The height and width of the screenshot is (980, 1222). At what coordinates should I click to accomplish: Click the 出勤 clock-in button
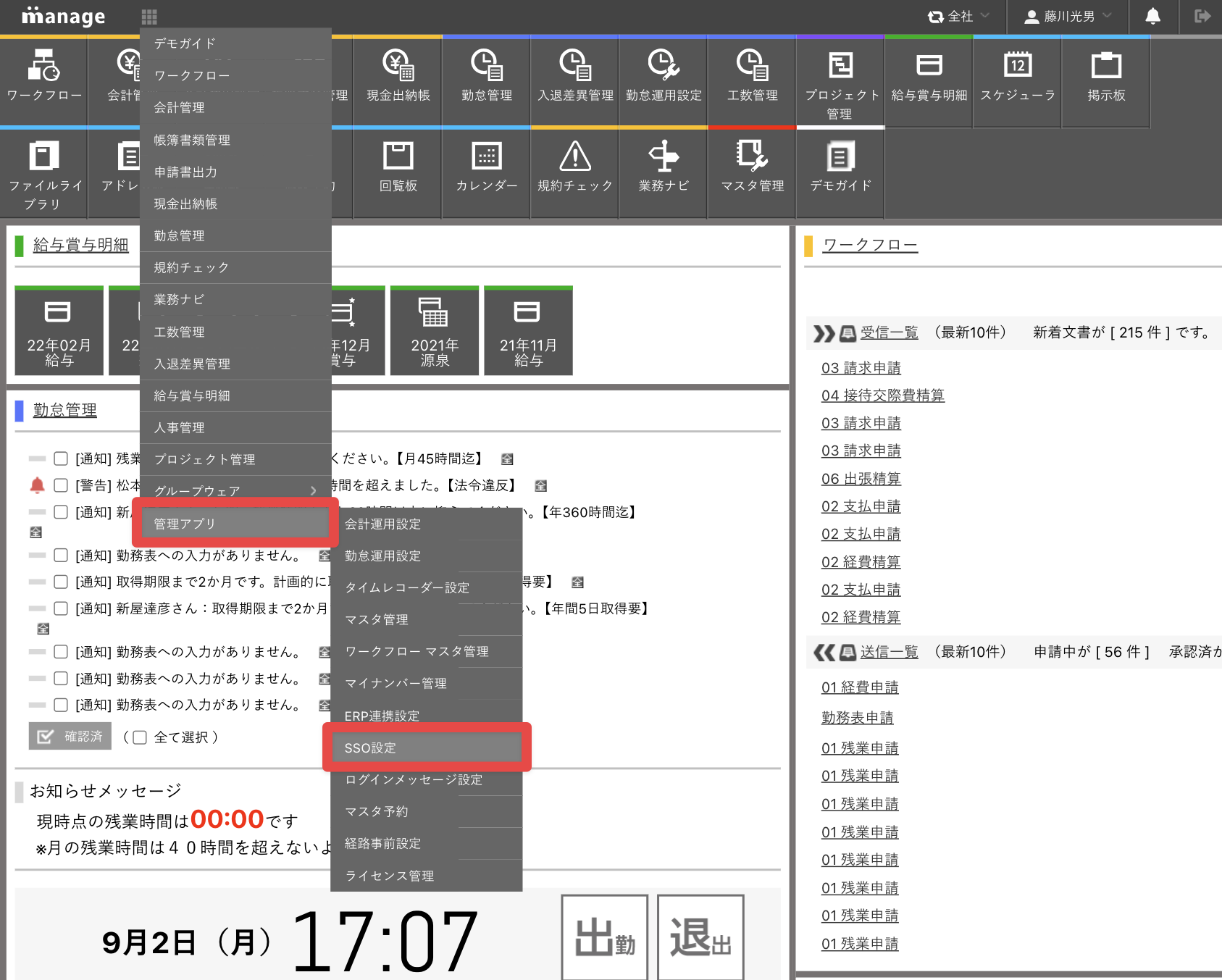point(605,937)
